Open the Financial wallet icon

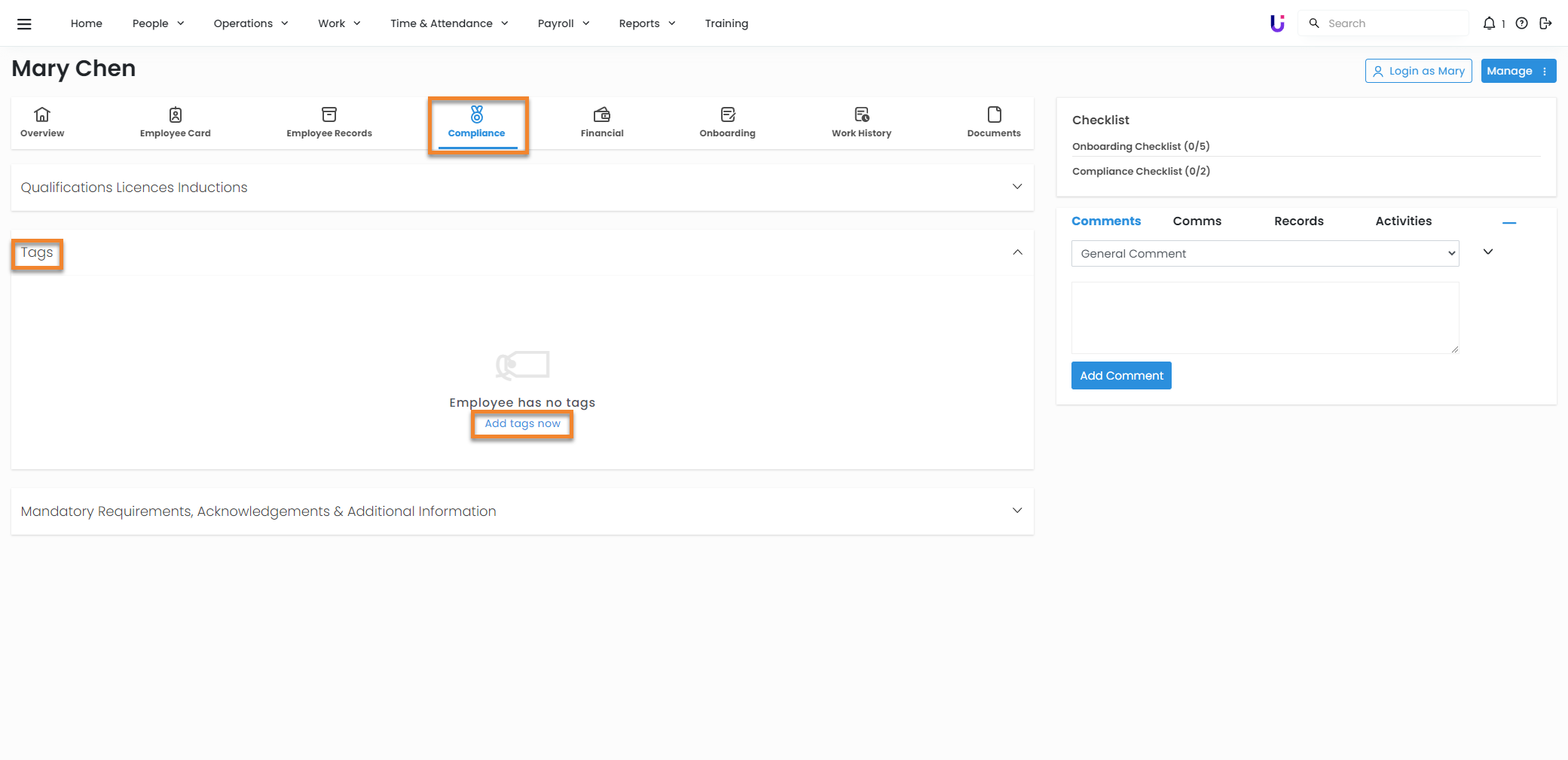point(601,114)
